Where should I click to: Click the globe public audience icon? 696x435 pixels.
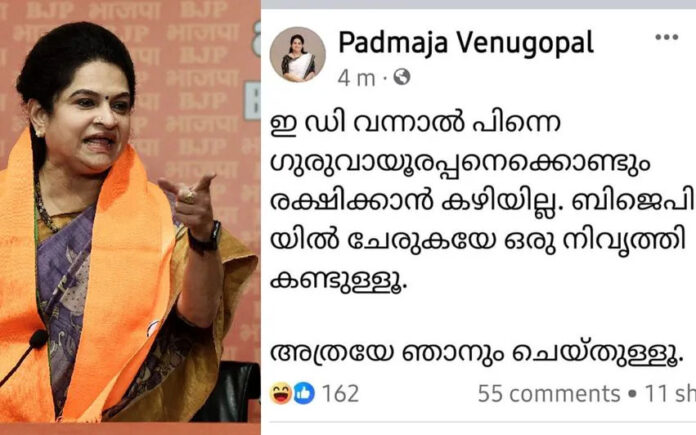(x=402, y=77)
